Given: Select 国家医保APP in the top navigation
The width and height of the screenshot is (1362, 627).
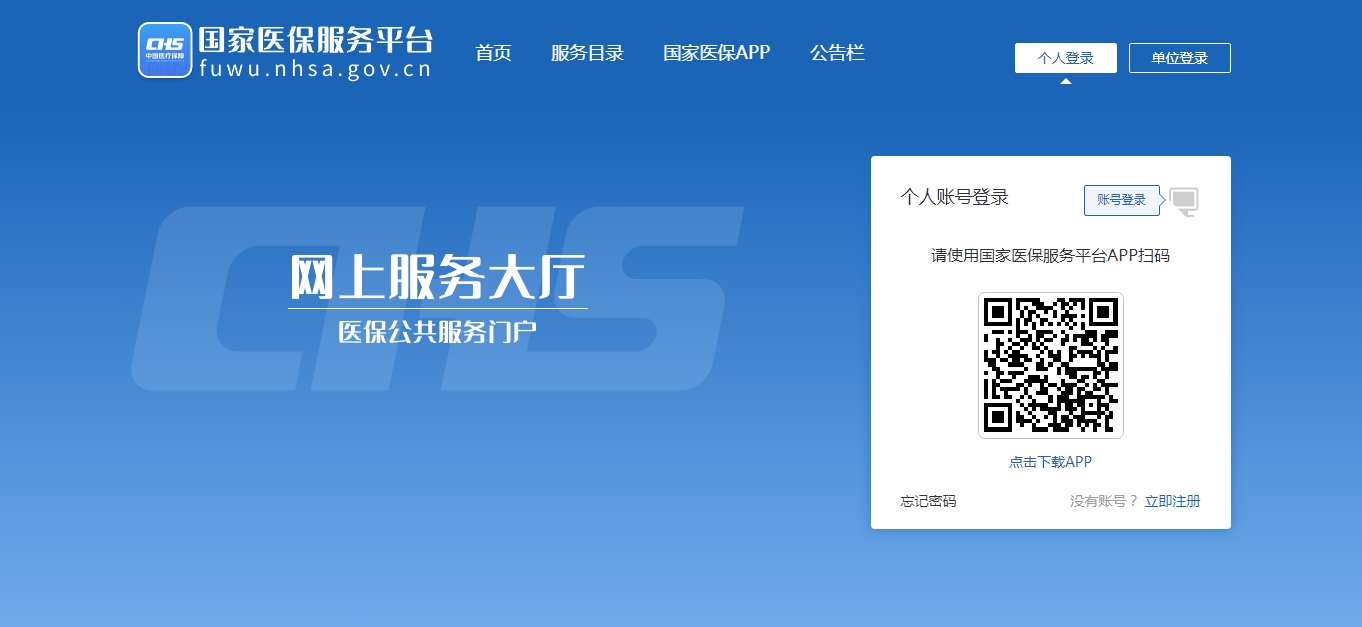Looking at the screenshot, I should point(716,53).
